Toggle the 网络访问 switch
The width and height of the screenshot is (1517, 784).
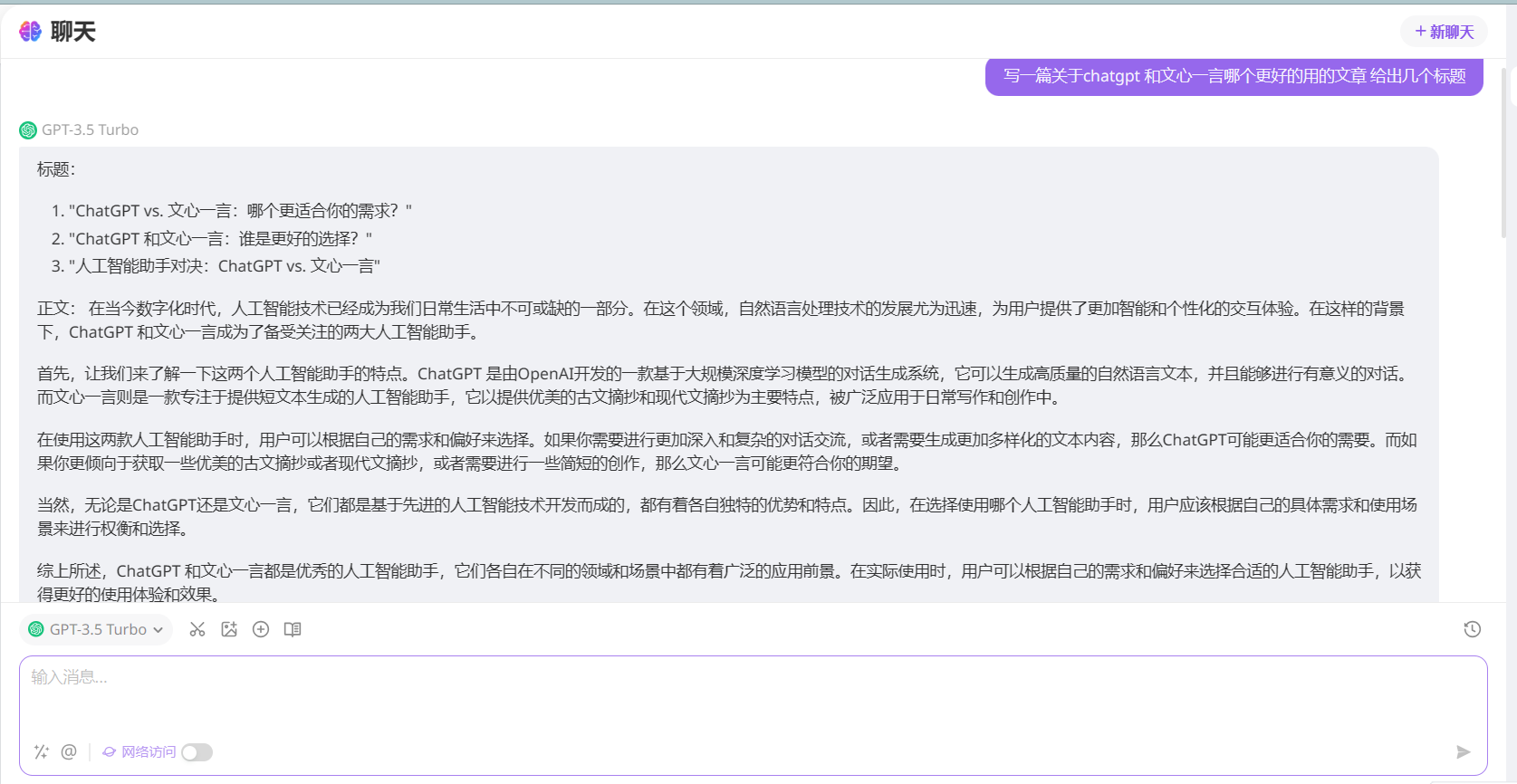[197, 752]
